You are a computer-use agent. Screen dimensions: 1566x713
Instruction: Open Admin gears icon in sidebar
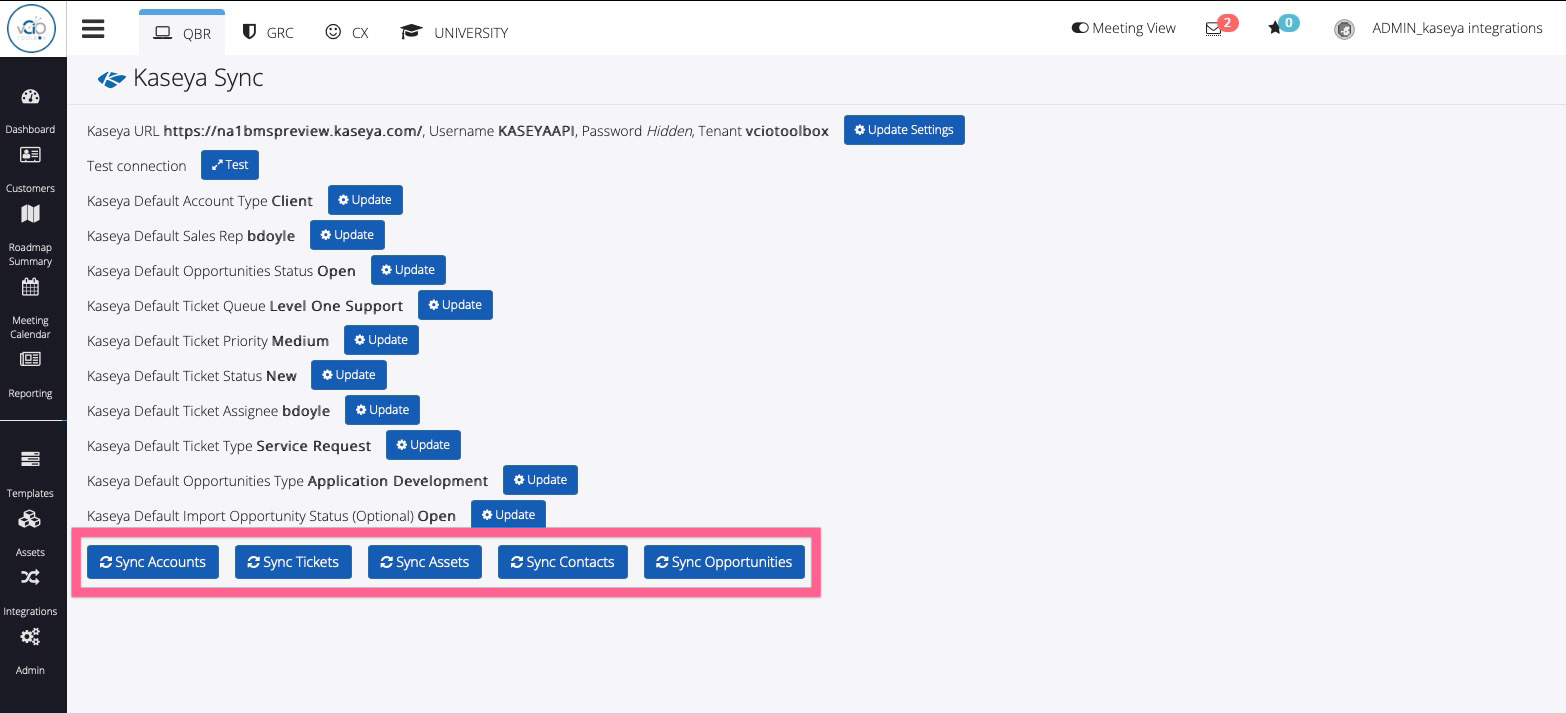pyautogui.click(x=30, y=636)
